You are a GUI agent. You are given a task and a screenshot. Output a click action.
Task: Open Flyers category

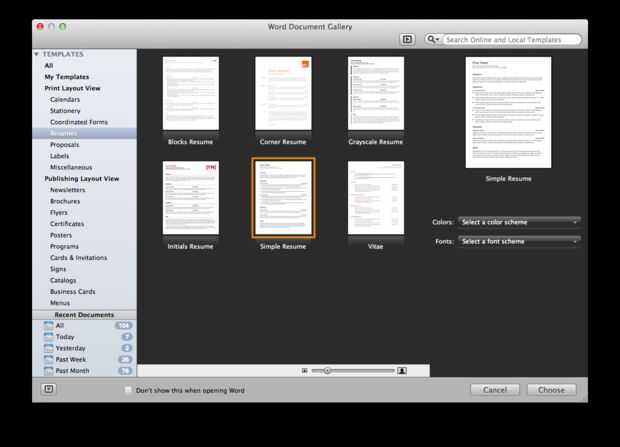59,212
